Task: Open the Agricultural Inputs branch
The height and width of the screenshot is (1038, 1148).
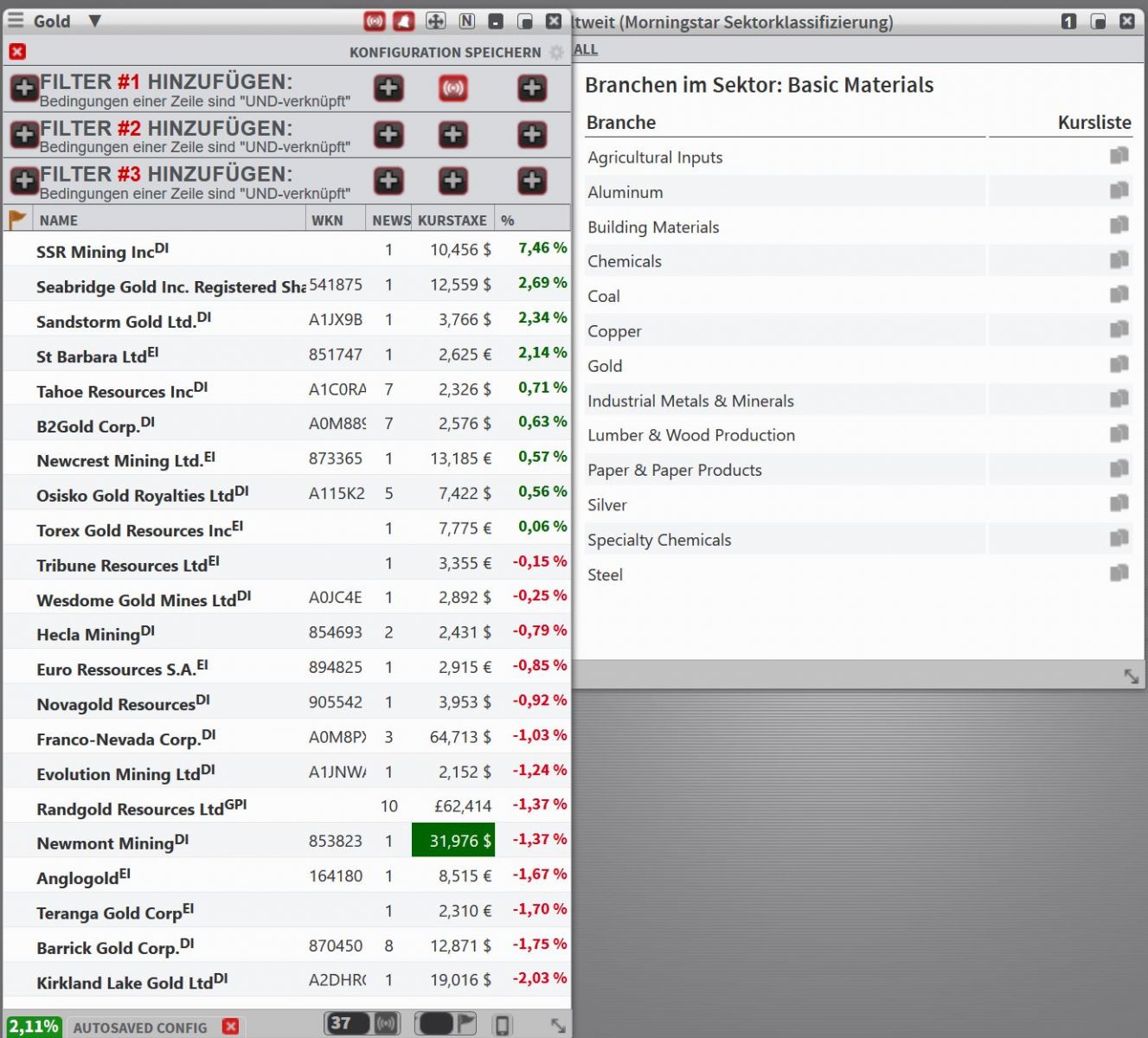Action: tap(655, 157)
